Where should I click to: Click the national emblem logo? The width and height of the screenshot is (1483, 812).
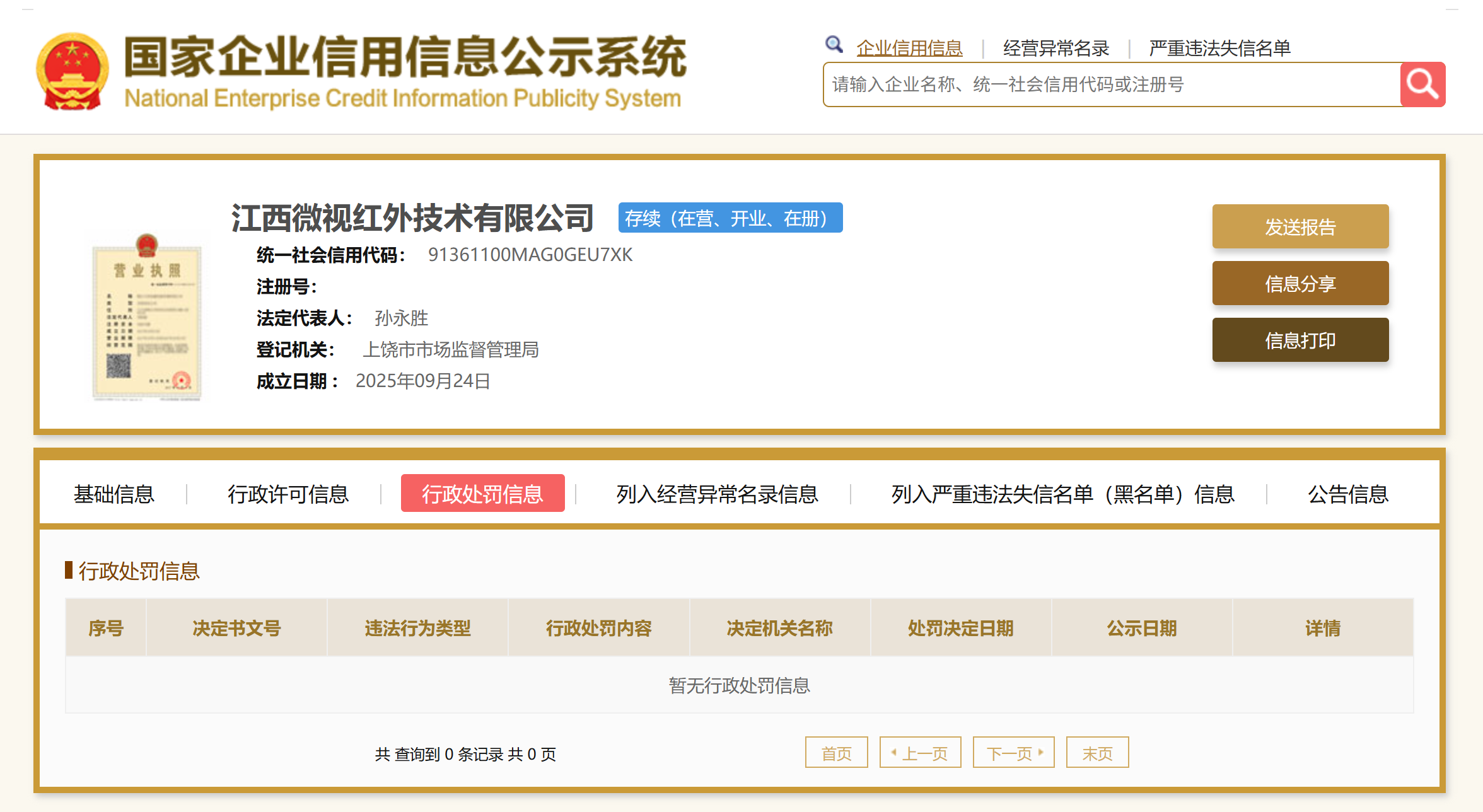point(73,71)
